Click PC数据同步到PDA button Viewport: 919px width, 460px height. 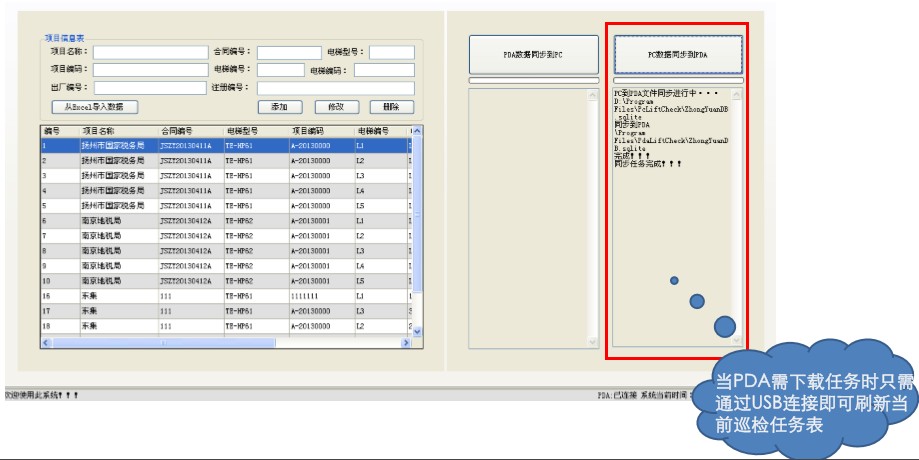pyautogui.click(x=678, y=54)
